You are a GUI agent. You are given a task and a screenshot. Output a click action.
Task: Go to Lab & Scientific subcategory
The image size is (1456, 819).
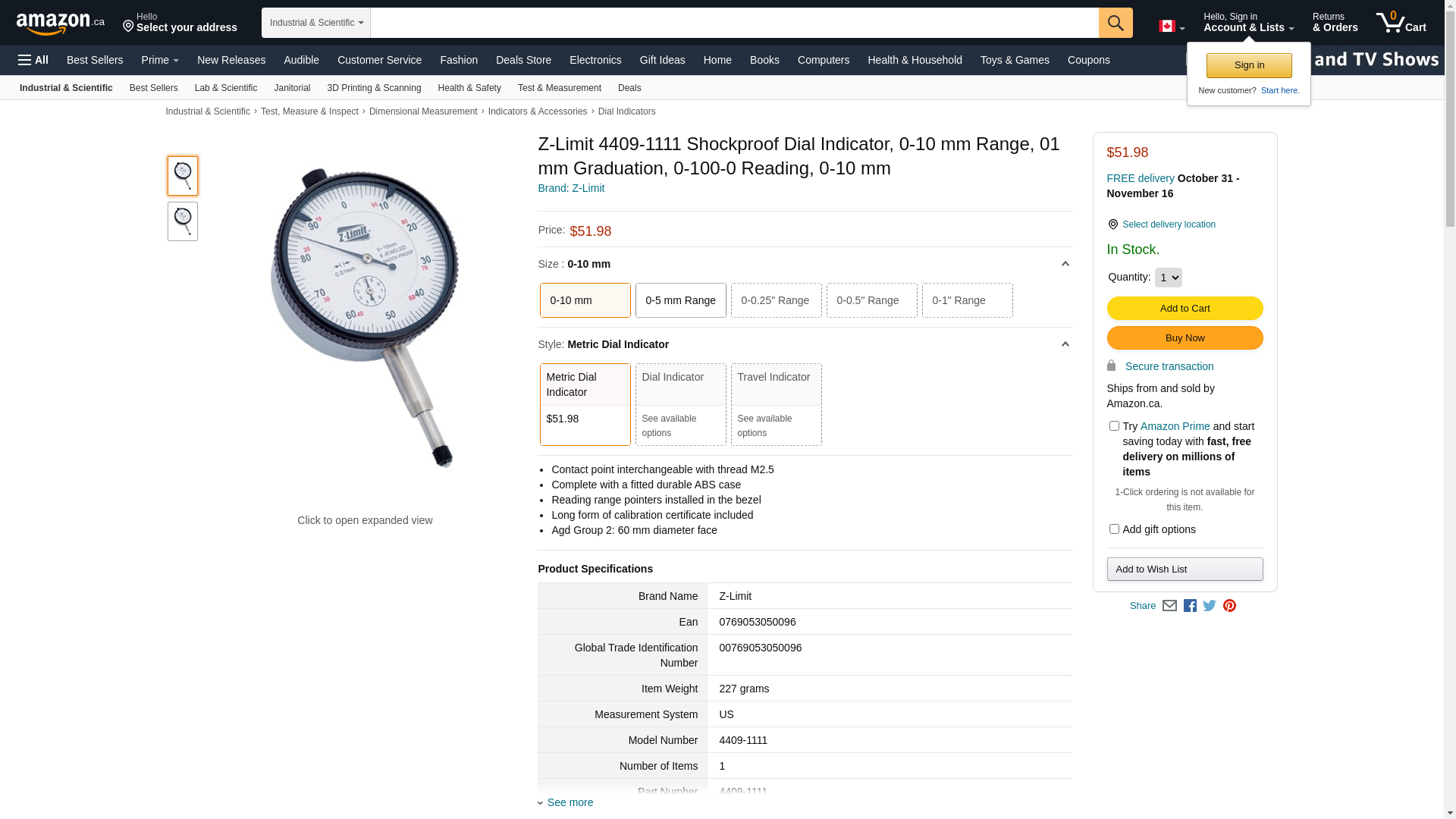[x=225, y=88]
